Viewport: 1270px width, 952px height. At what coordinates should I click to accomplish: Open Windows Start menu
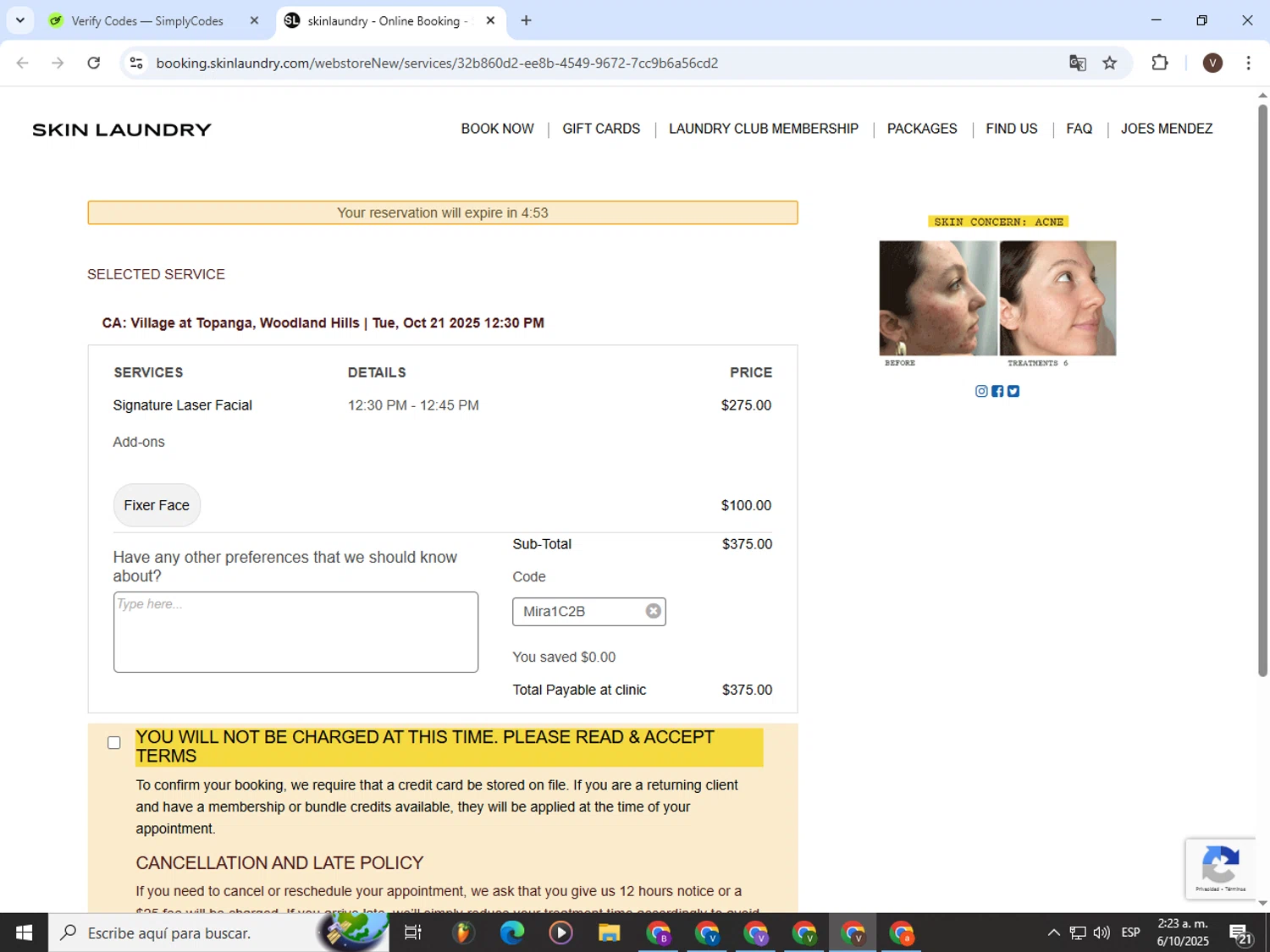tap(24, 933)
